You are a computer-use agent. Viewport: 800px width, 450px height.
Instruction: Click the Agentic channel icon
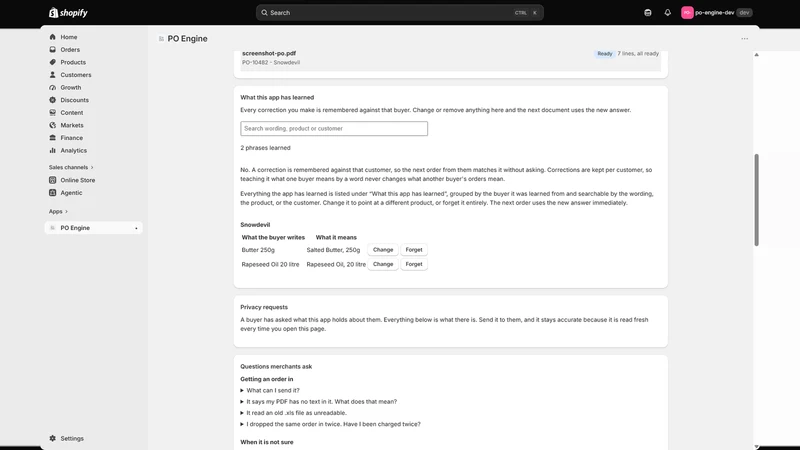(53, 193)
